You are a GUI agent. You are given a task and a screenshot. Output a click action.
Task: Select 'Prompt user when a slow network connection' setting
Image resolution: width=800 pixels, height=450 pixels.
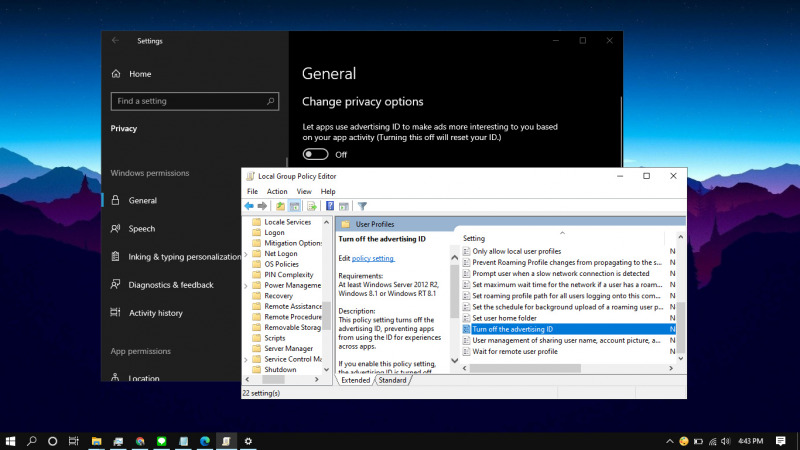tap(560, 273)
